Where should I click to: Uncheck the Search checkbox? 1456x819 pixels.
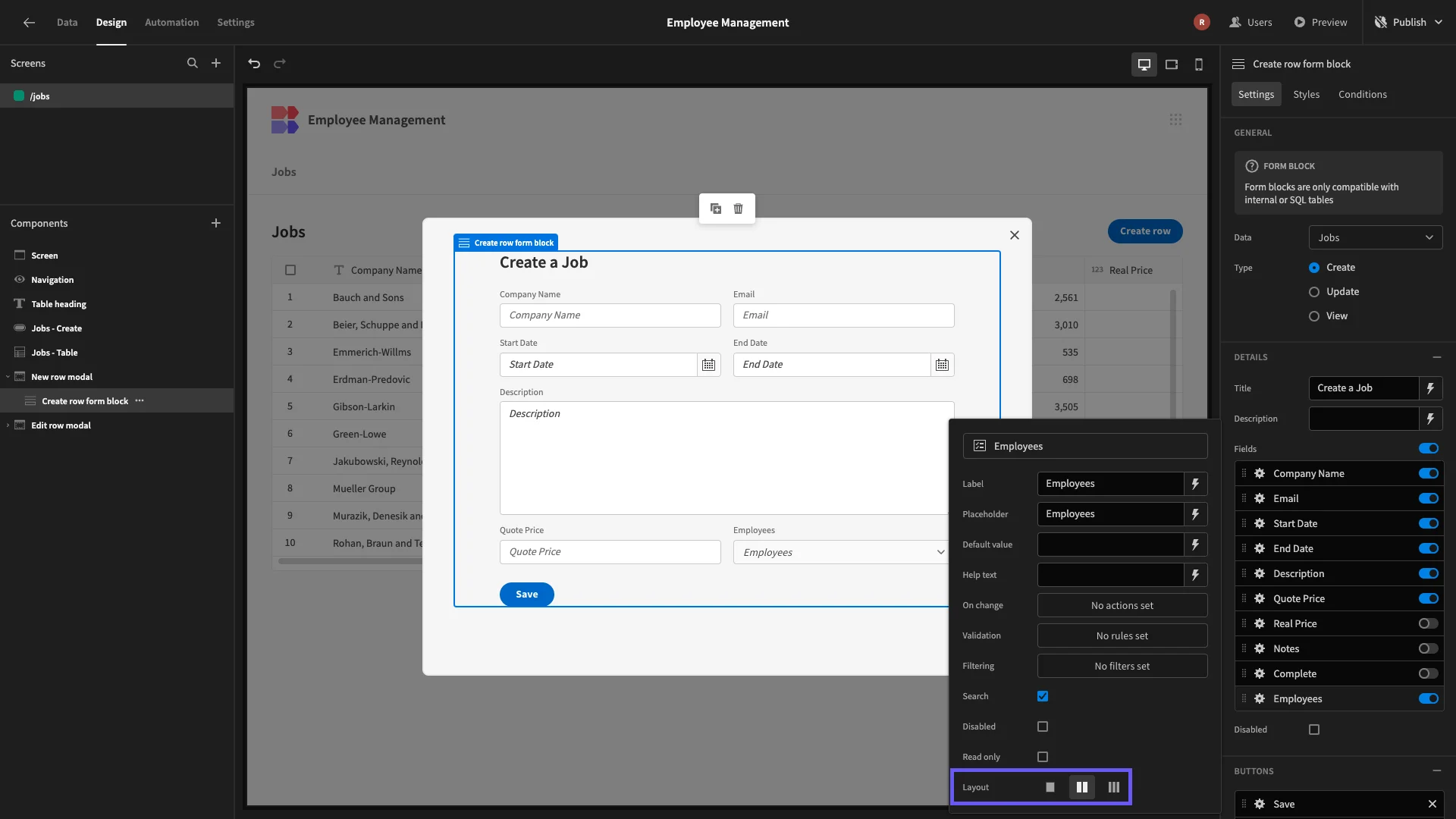[x=1043, y=696]
